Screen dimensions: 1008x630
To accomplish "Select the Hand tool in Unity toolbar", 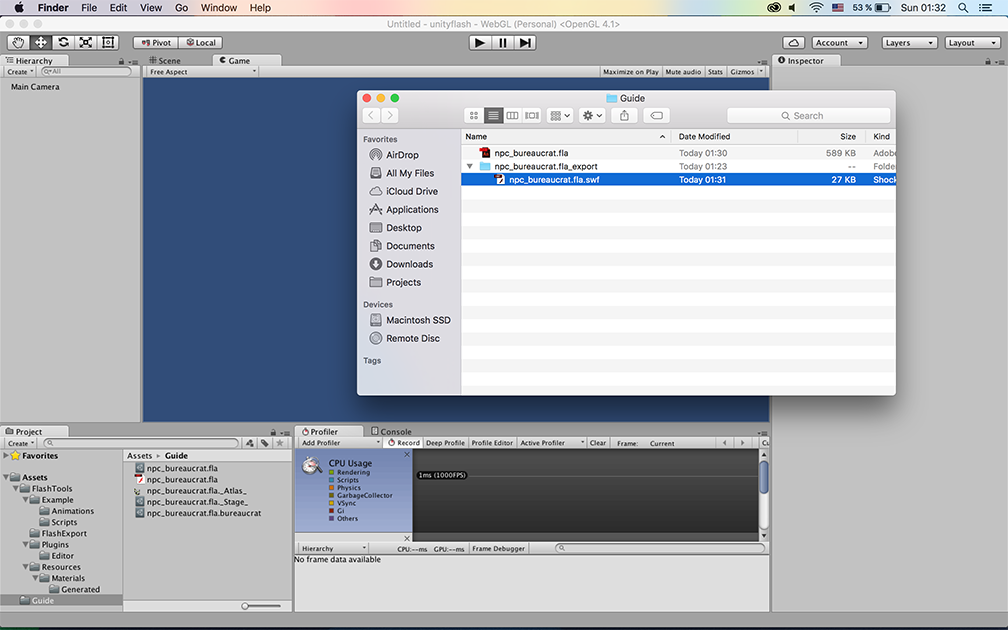I will point(19,43).
